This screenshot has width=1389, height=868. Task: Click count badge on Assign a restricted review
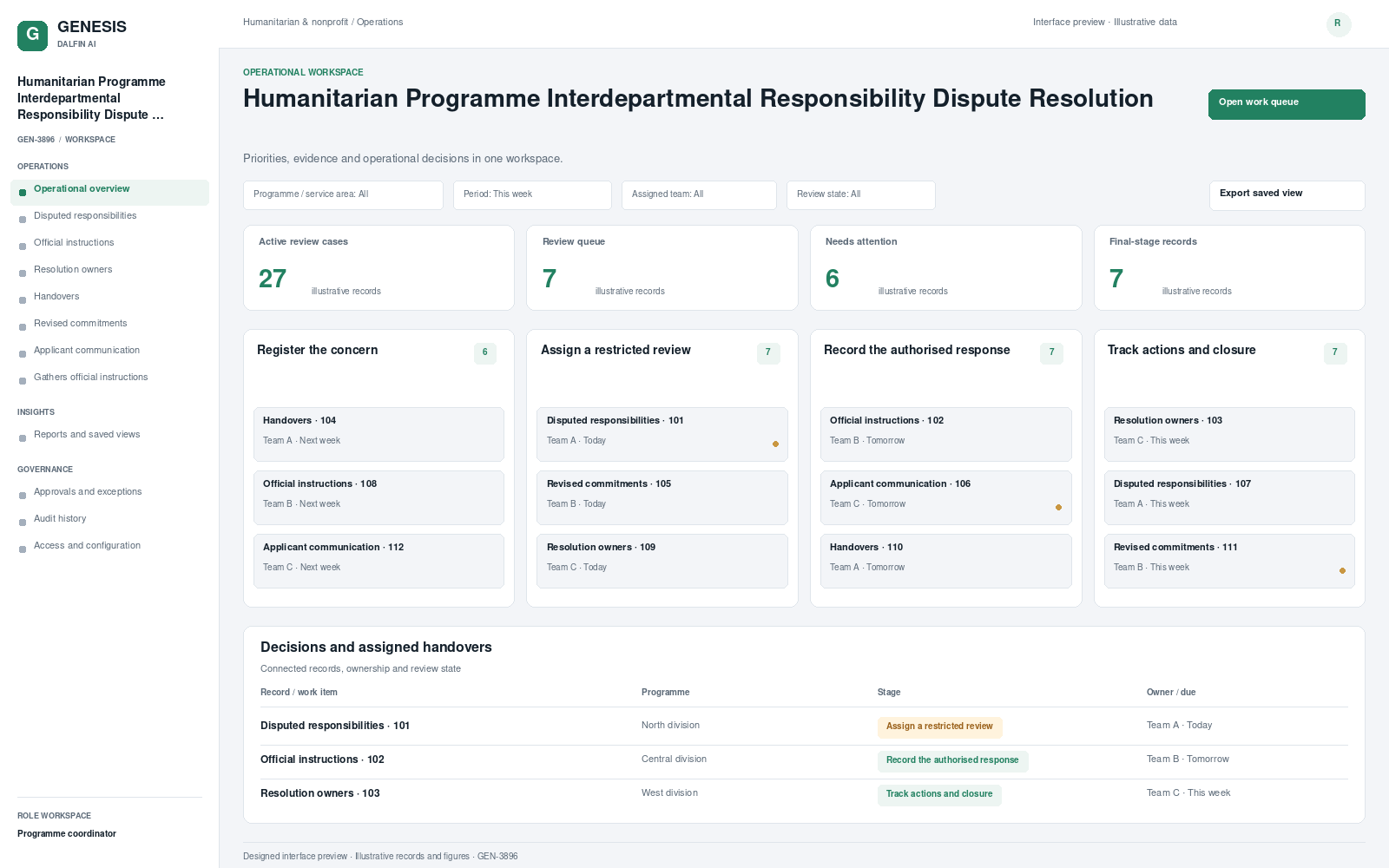tap(768, 352)
